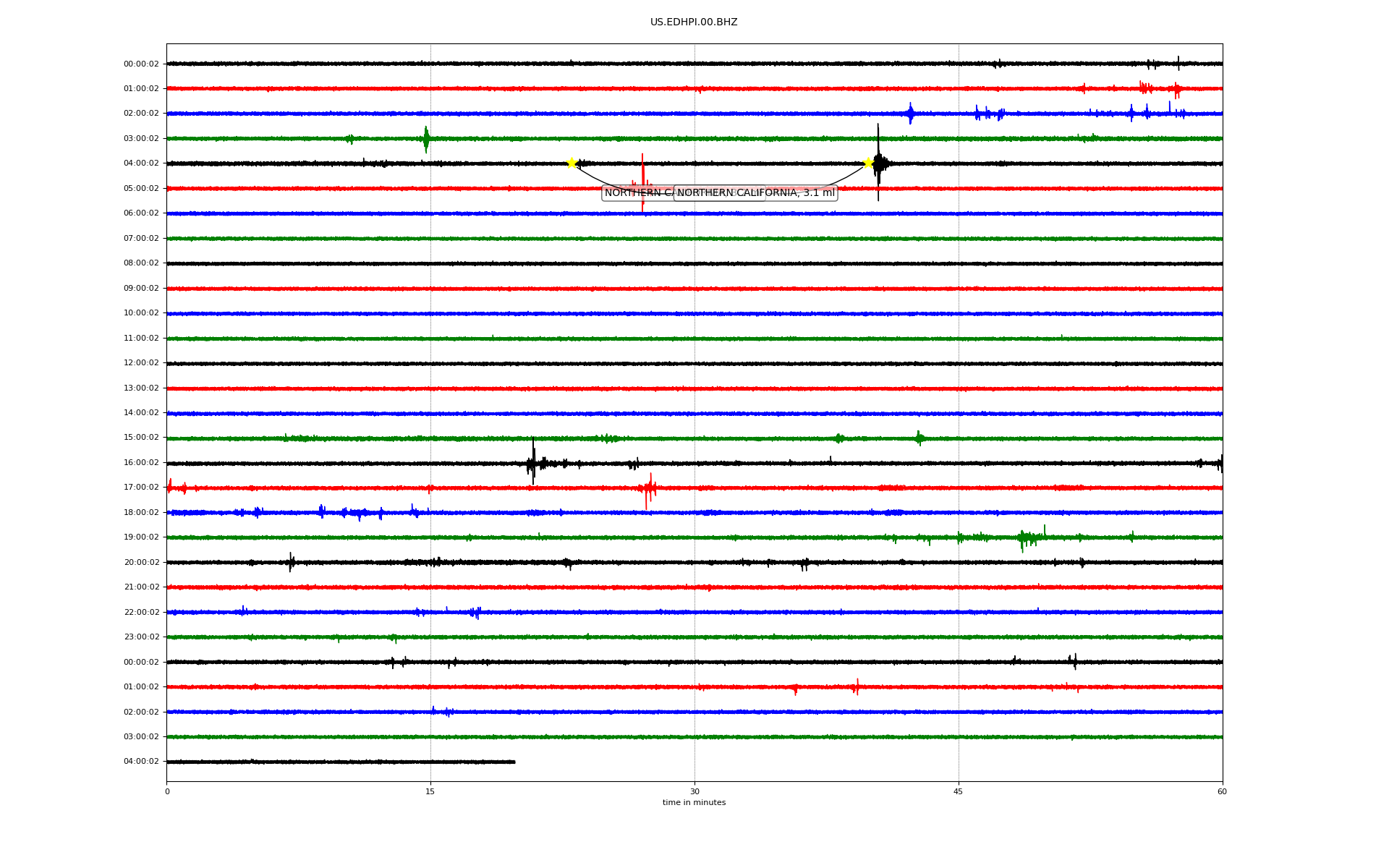Click the US.EDHPI.00.BHZ plot title
The image size is (1389, 868).
693,22
